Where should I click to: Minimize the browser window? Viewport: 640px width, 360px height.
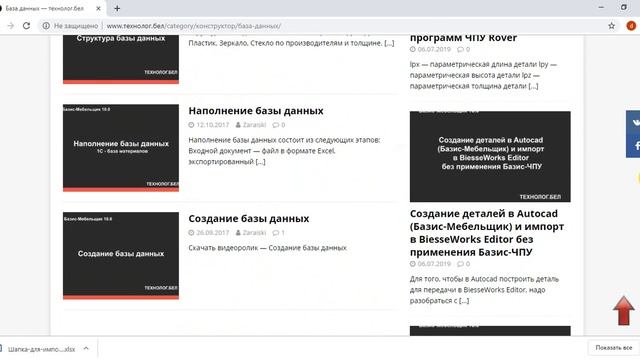(601, 7)
